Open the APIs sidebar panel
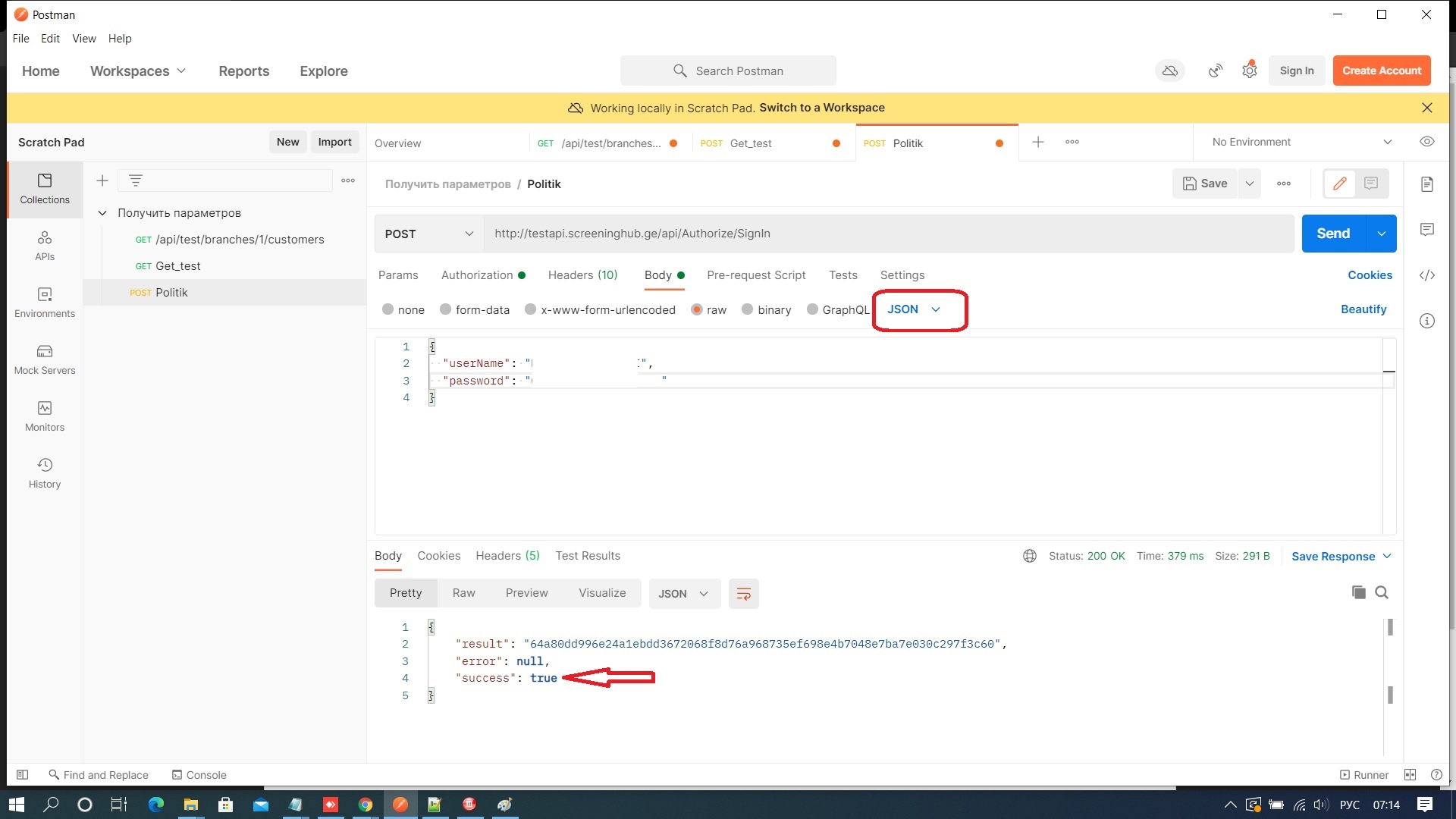Screen dimensions: 1456x819 tap(45, 246)
